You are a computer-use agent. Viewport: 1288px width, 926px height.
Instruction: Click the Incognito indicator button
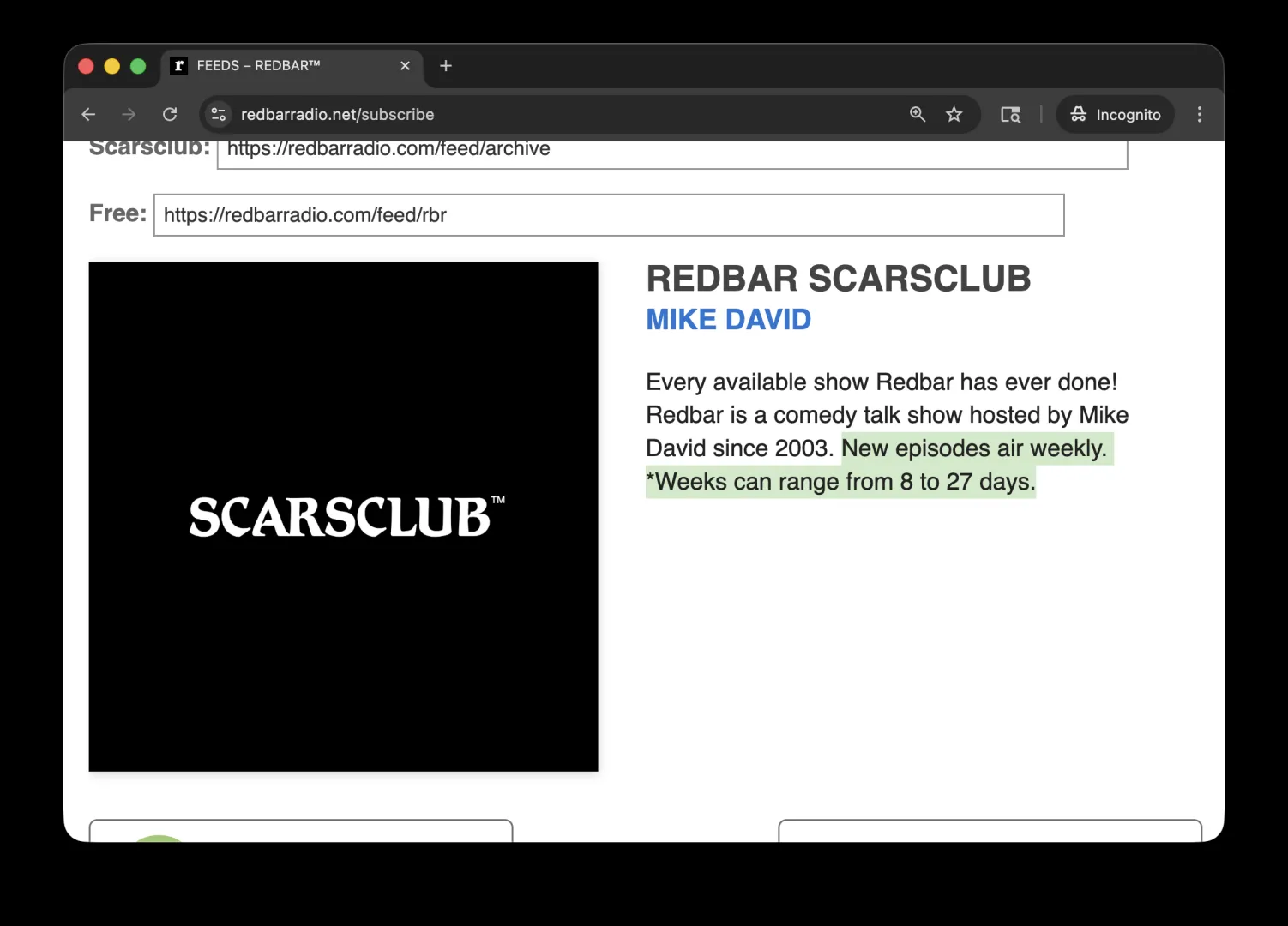pyautogui.click(x=1115, y=115)
